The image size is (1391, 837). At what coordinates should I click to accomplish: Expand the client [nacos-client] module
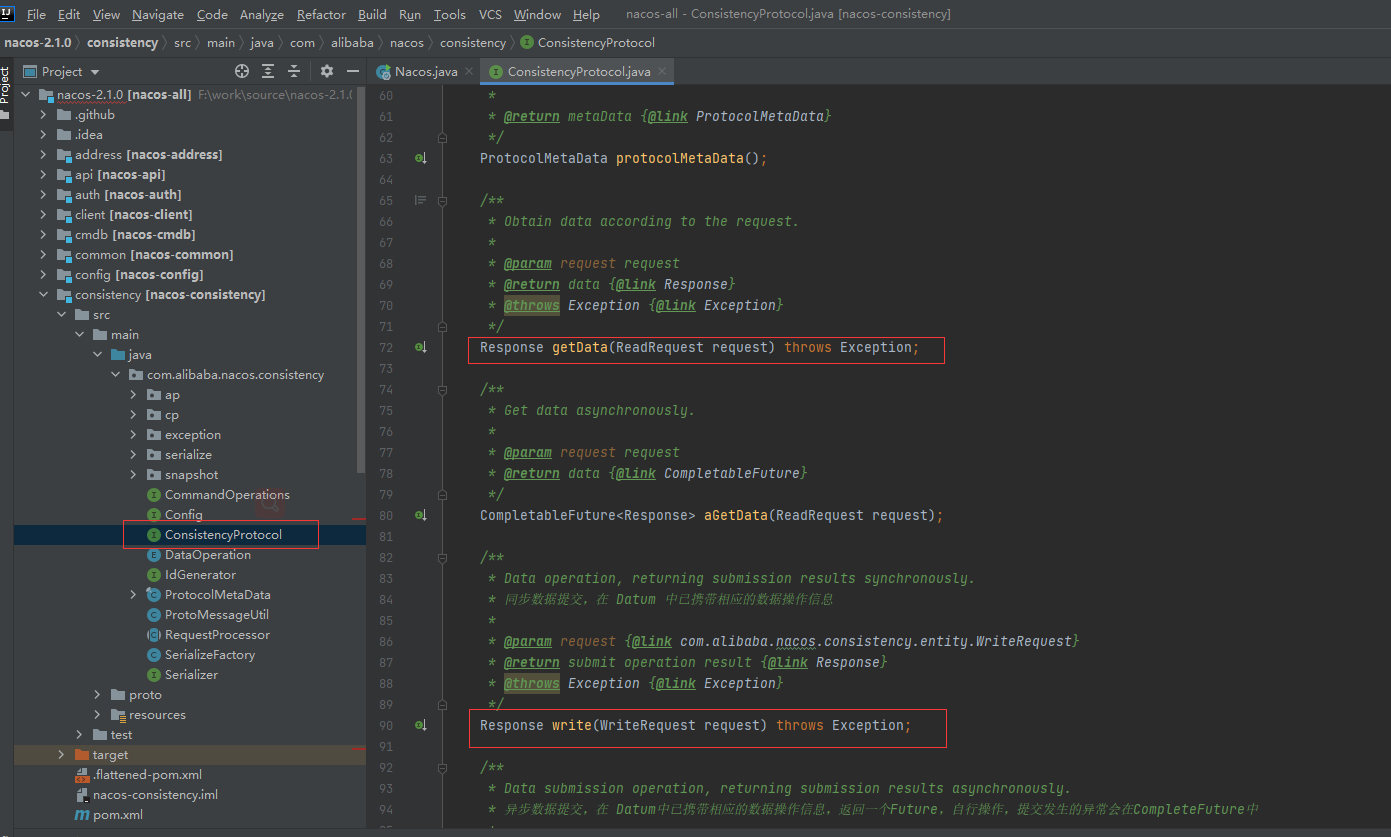coord(43,215)
